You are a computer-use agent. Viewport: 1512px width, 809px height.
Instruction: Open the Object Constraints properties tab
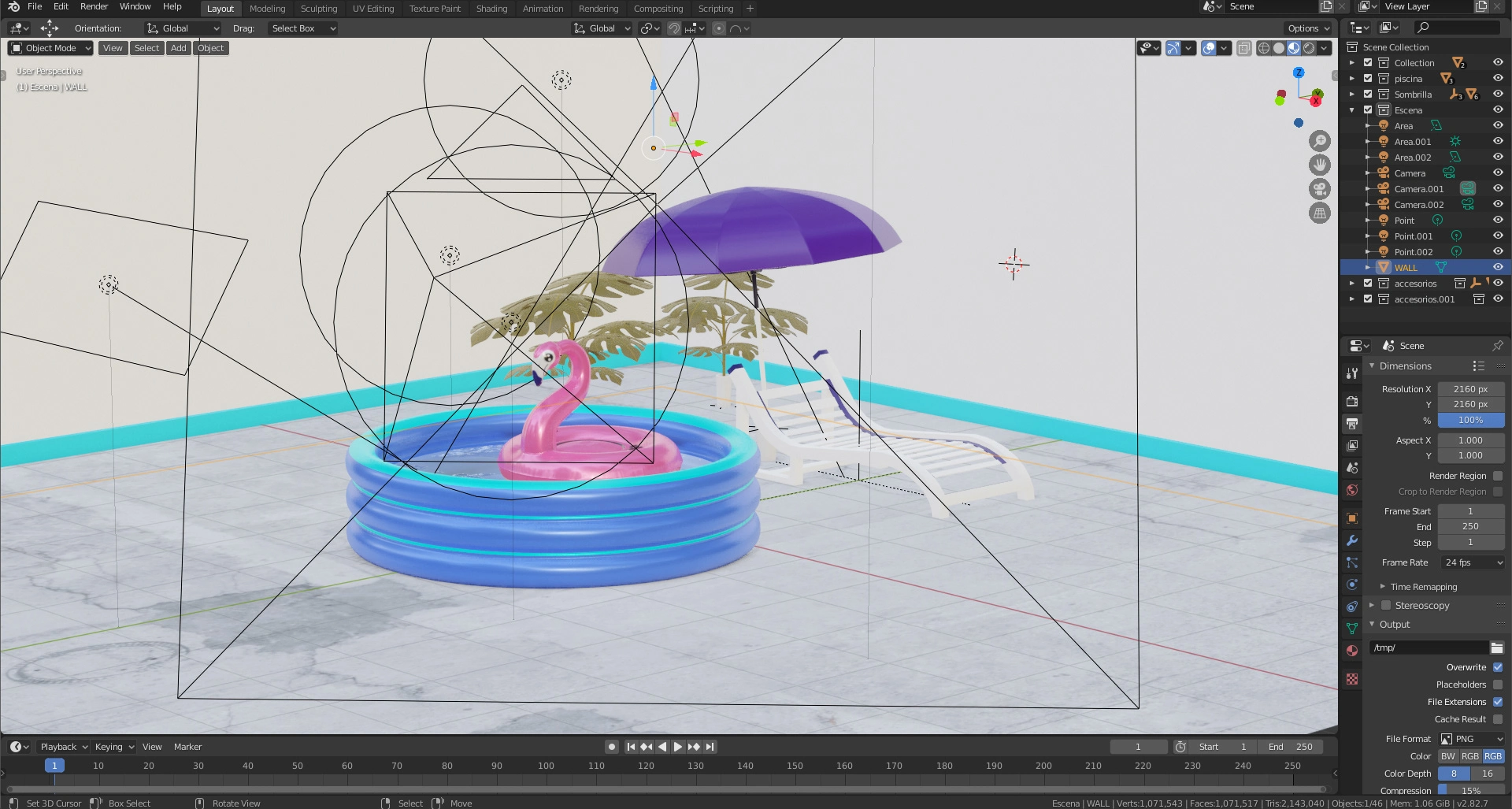pos(1352,607)
